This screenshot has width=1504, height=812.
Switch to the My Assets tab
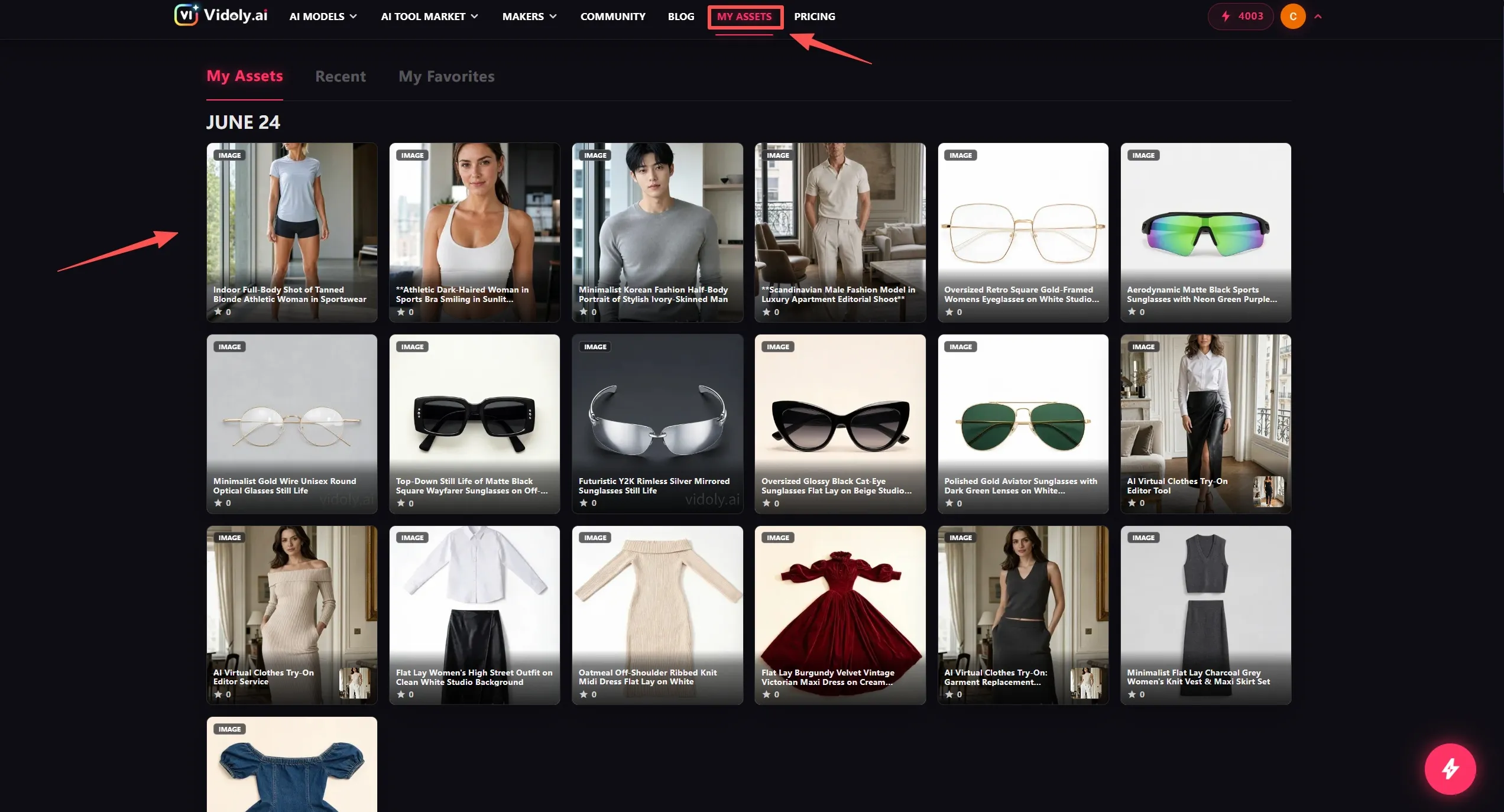pos(245,76)
